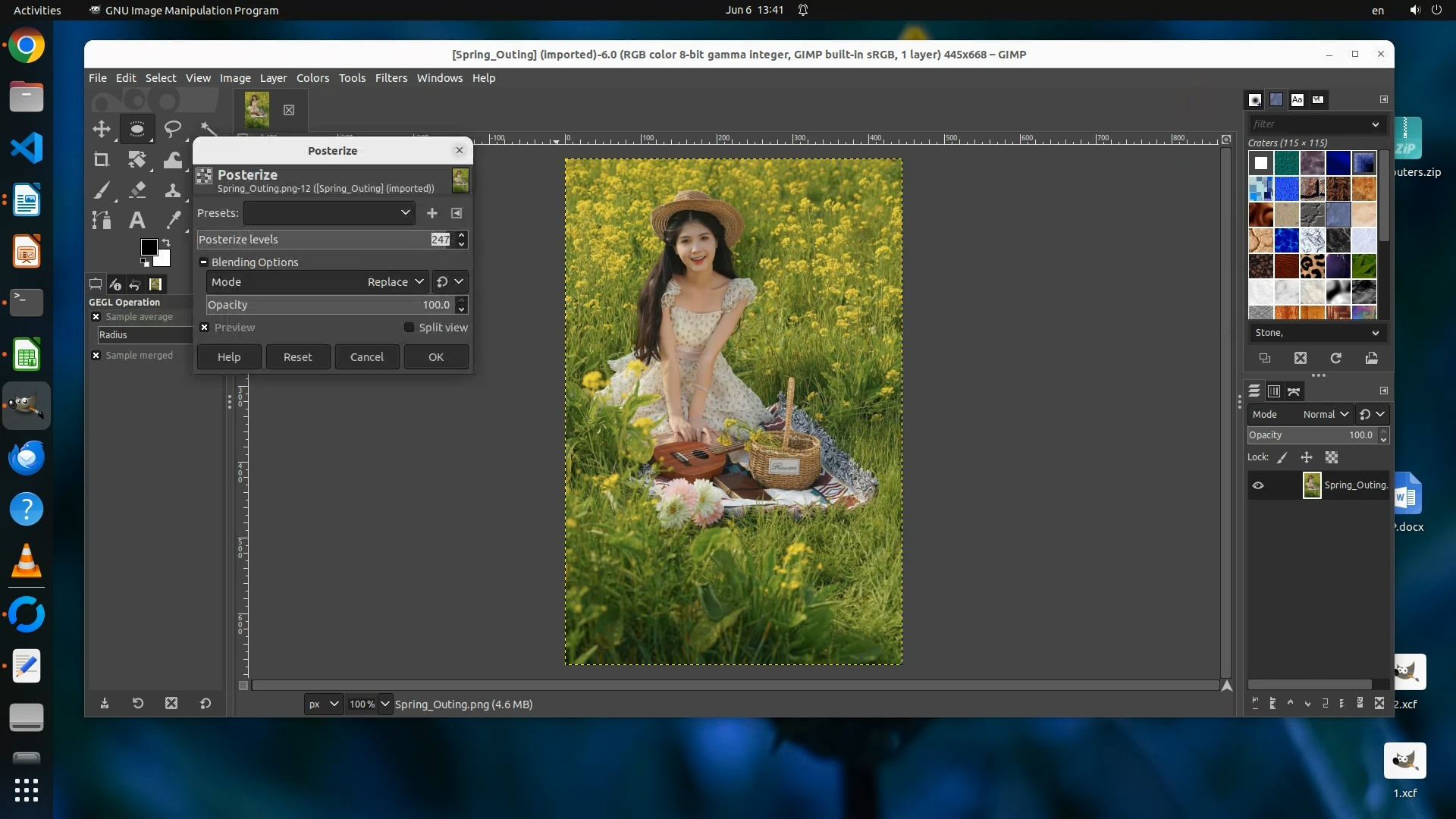Image resolution: width=1456 pixels, height=819 pixels.
Task: Click the Reset button in Posterize
Action: (x=297, y=357)
